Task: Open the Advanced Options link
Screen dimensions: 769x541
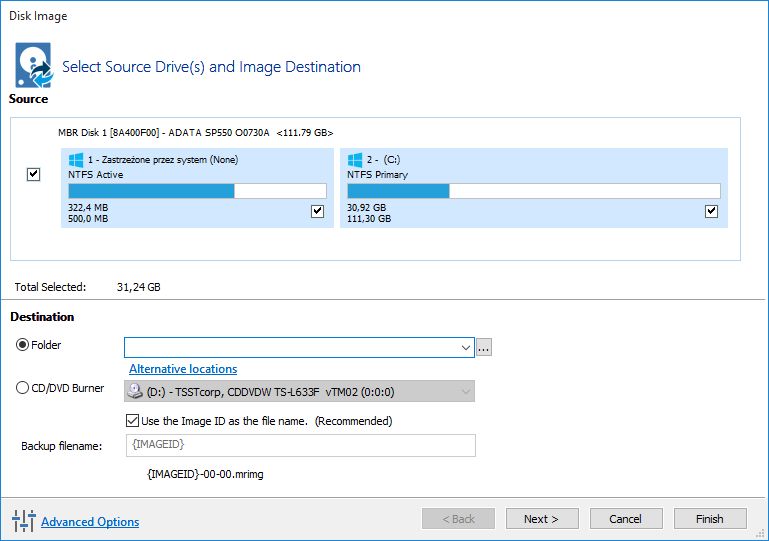Action: click(x=90, y=522)
